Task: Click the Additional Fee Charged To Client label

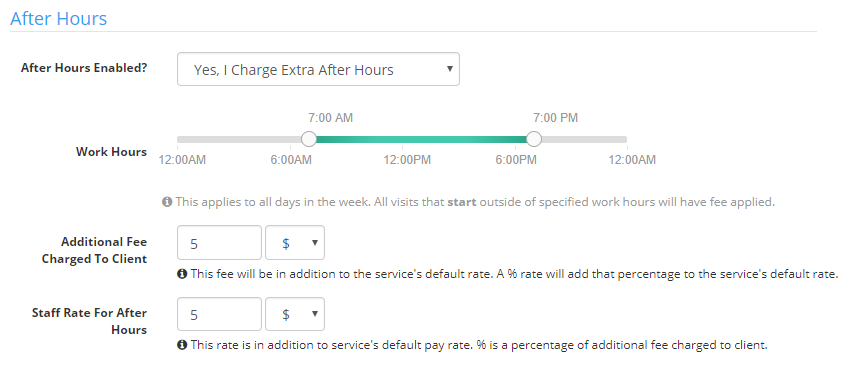Action: [x=94, y=250]
